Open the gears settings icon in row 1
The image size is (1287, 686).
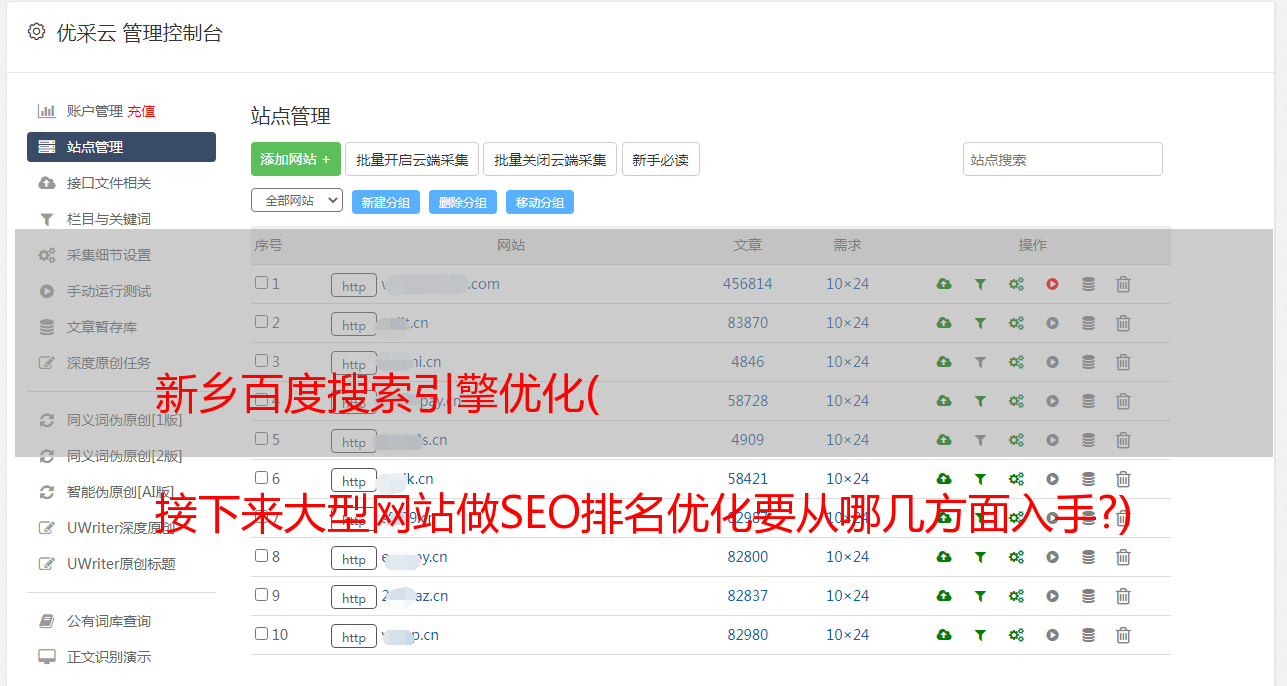coord(1016,284)
